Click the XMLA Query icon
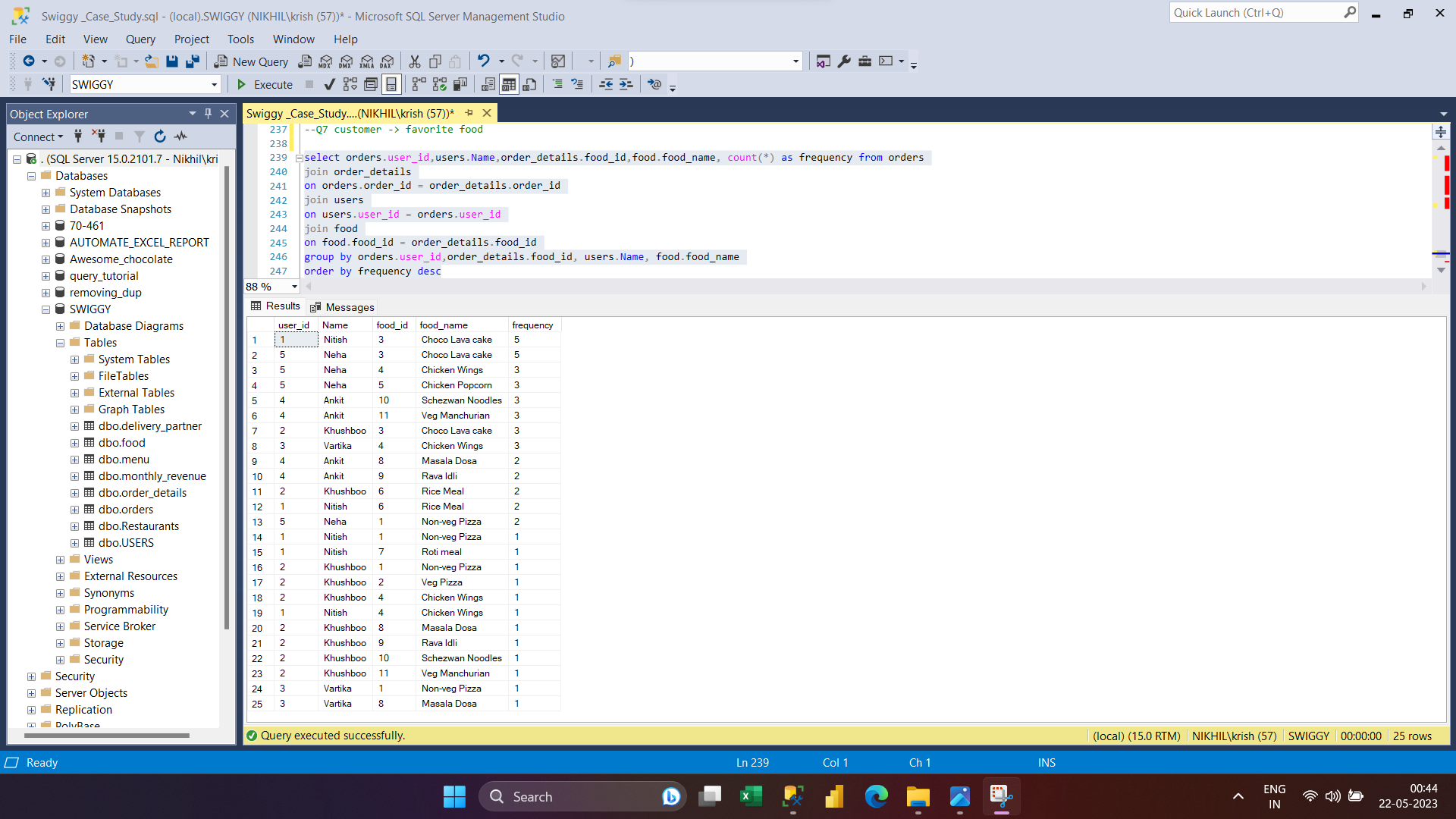 367,61
